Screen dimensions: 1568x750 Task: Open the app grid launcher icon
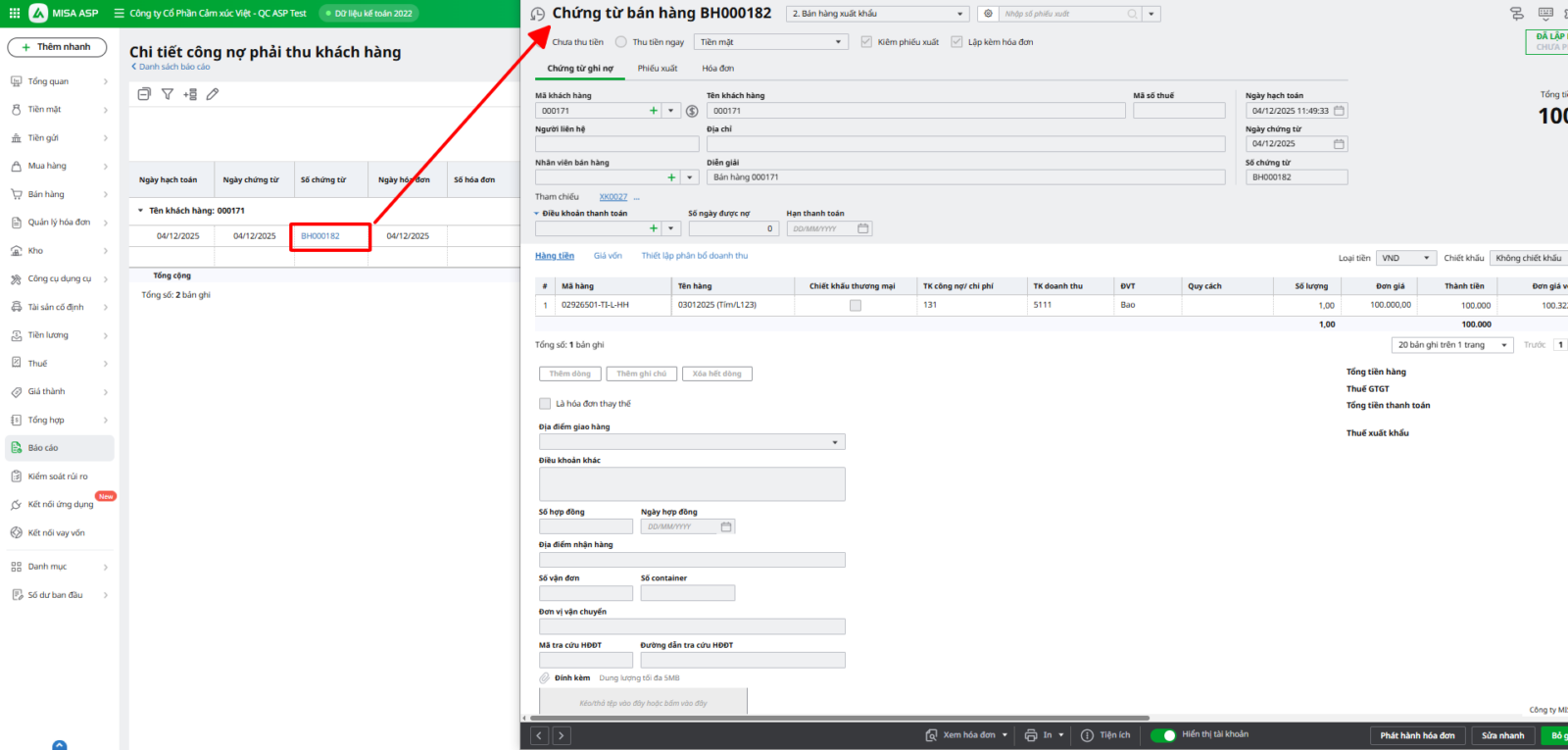click(x=15, y=13)
